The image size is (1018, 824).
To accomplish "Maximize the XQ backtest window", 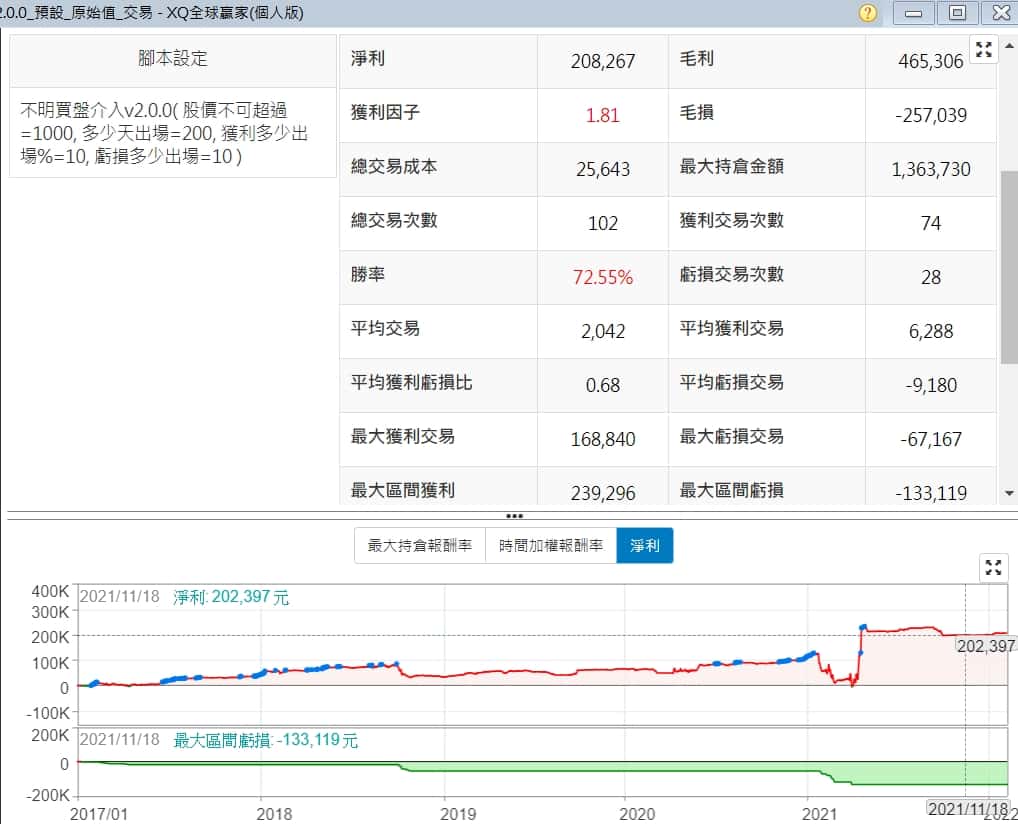I will [957, 13].
